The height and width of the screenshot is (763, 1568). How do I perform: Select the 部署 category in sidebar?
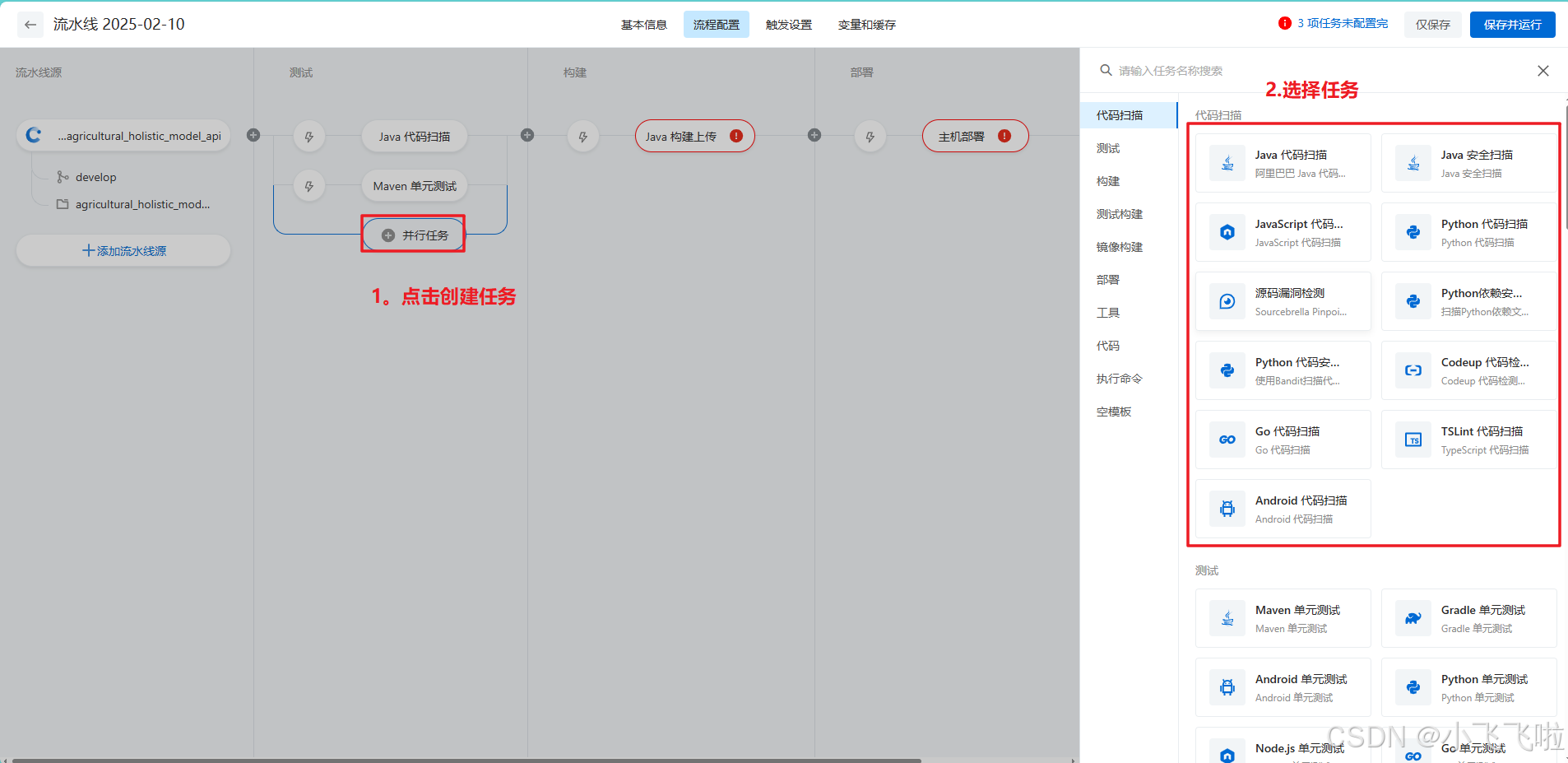1129,280
